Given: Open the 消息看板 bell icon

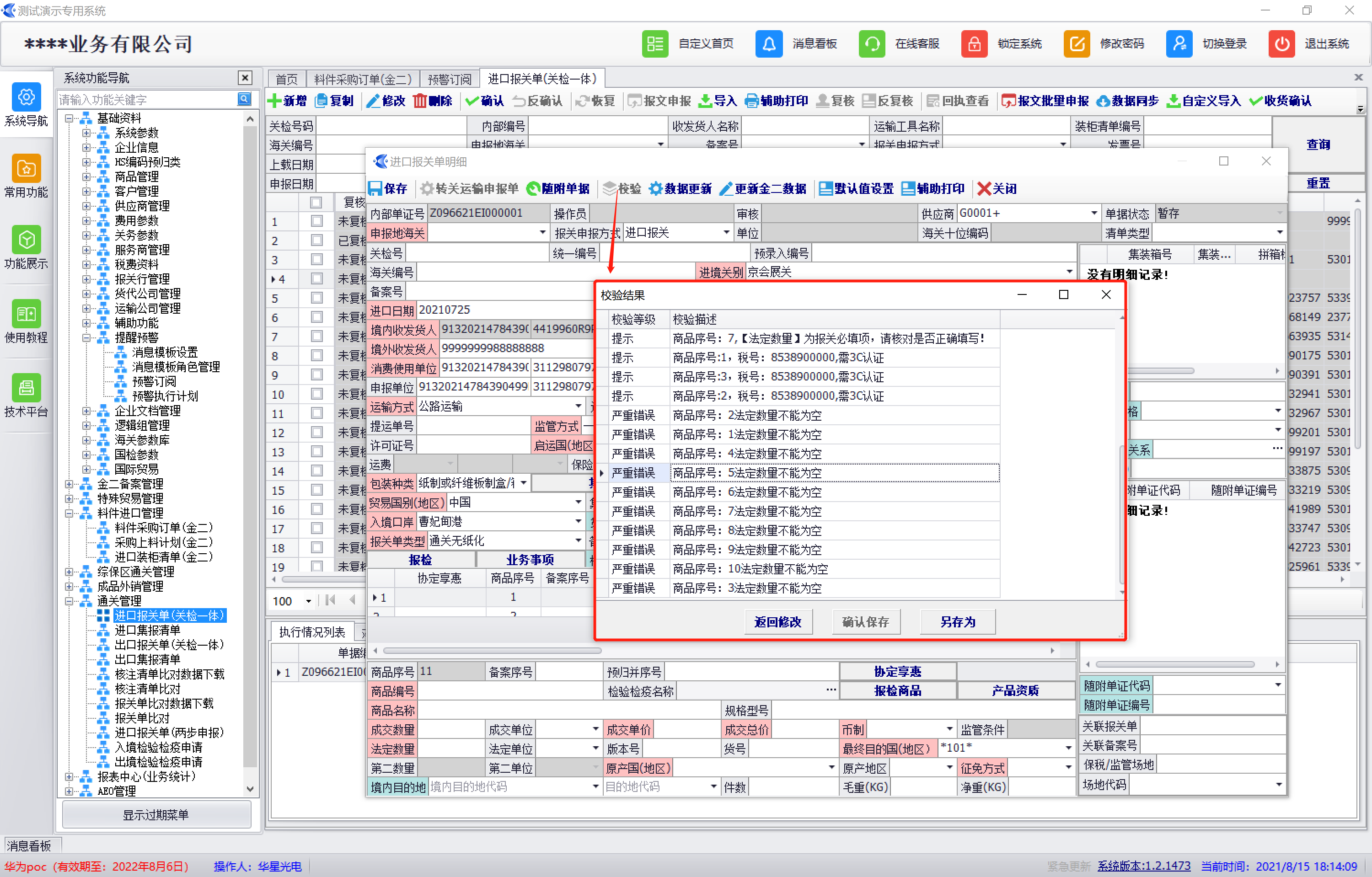Looking at the screenshot, I should point(769,44).
